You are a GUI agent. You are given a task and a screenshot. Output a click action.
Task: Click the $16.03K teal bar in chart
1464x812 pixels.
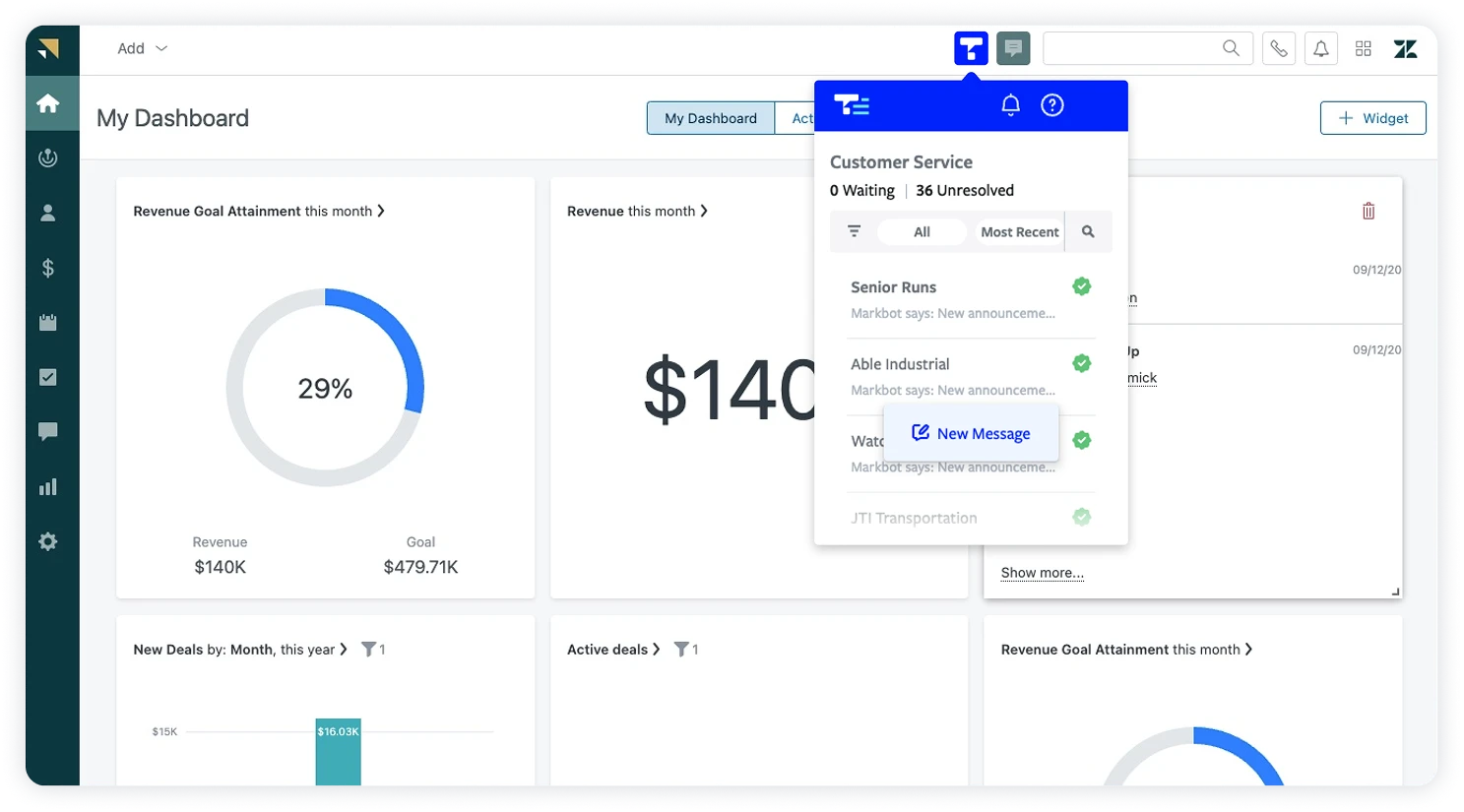click(338, 752)
